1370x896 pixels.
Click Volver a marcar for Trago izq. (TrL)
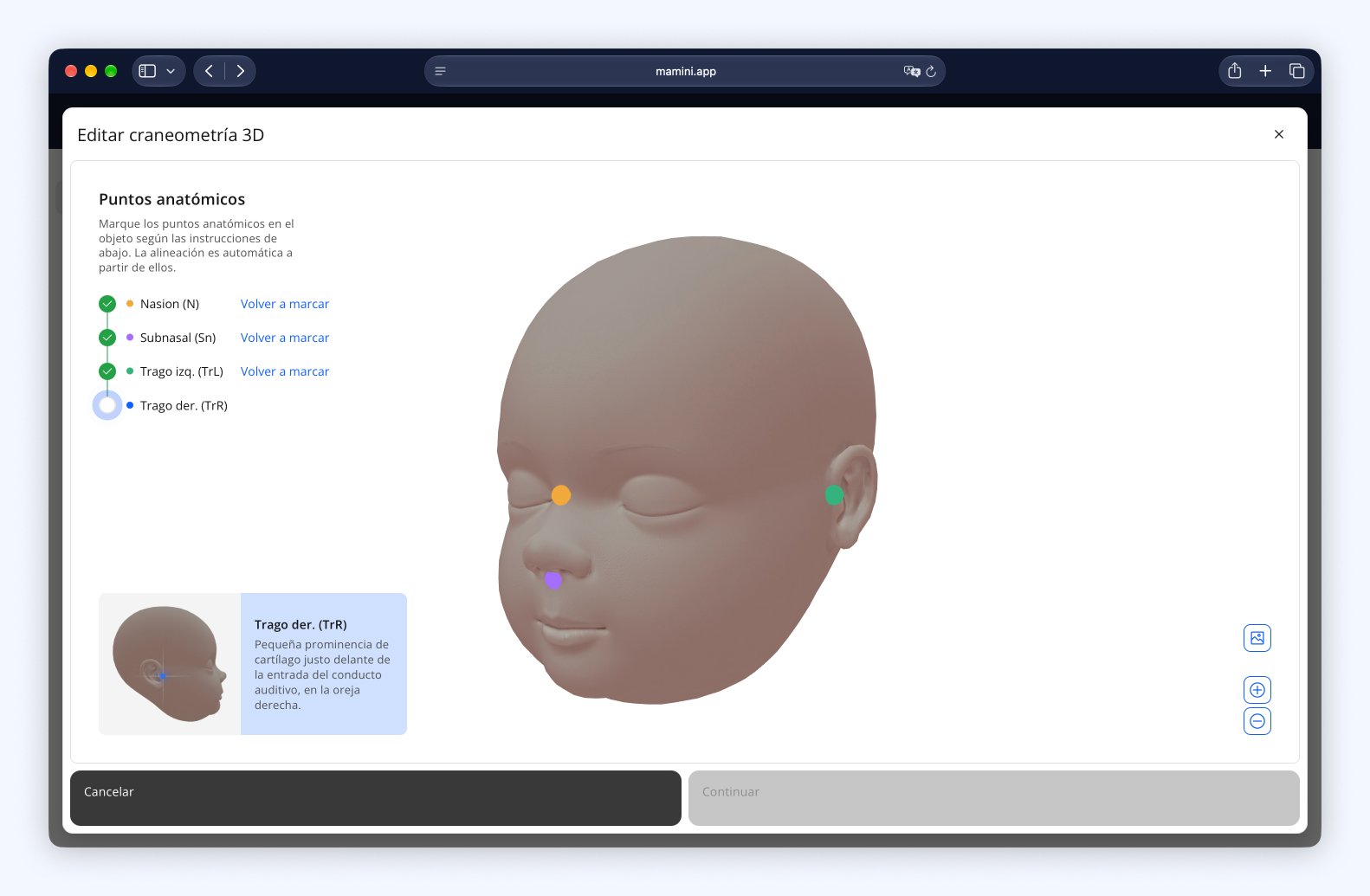coord(285,371)
